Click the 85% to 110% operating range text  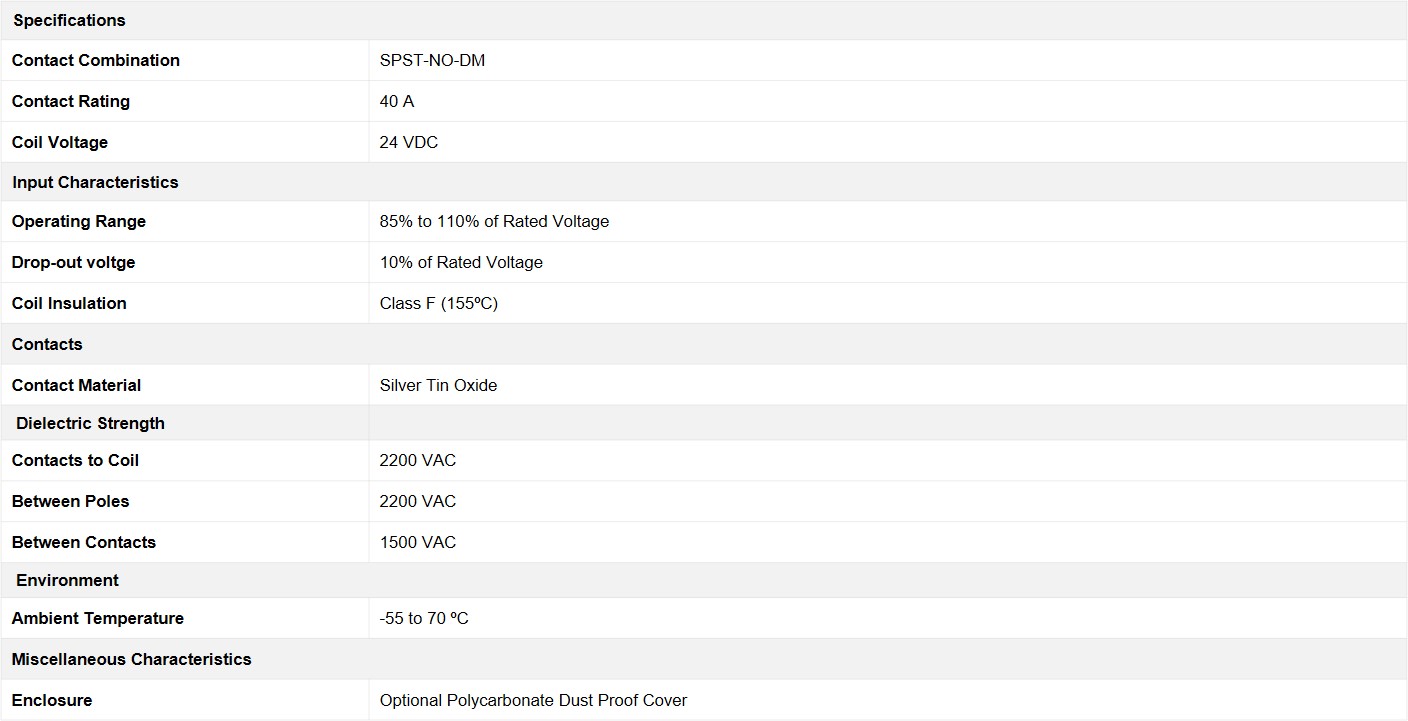[x=494, y=221]
